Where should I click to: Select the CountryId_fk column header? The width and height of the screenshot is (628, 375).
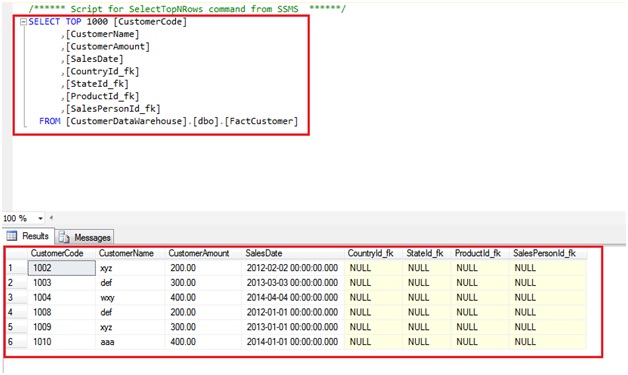click(373, 253)
